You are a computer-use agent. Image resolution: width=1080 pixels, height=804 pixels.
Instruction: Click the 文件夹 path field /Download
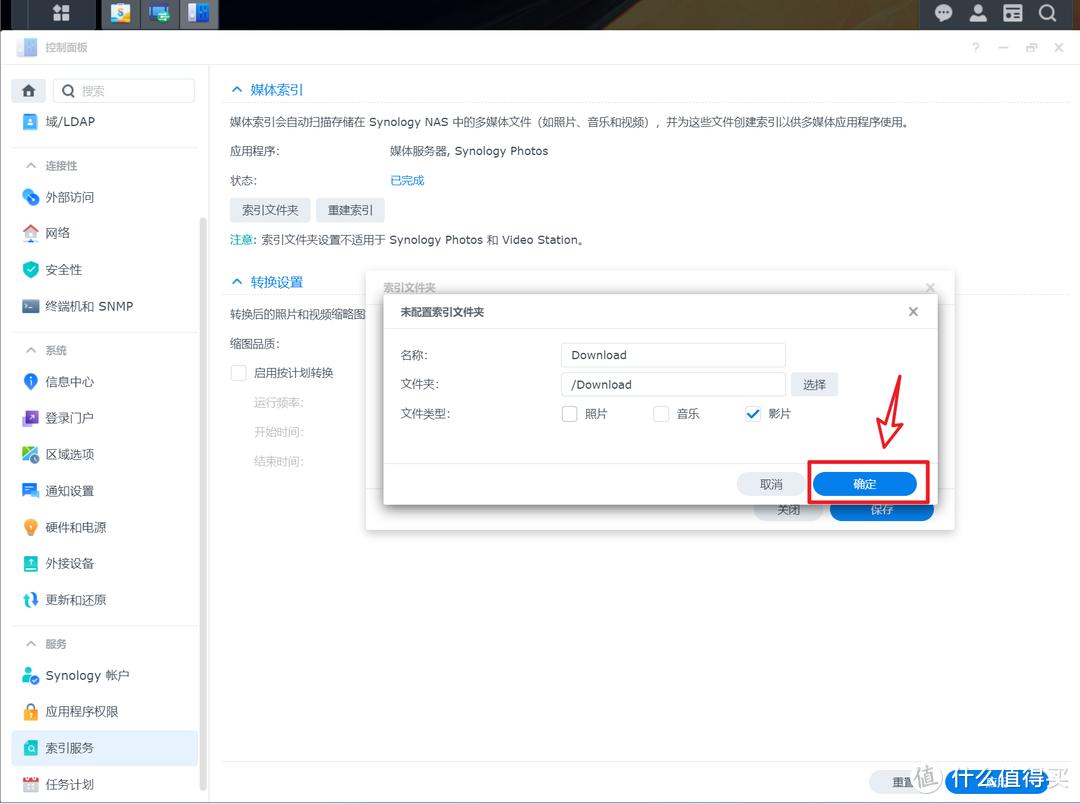tap(673, 384)
